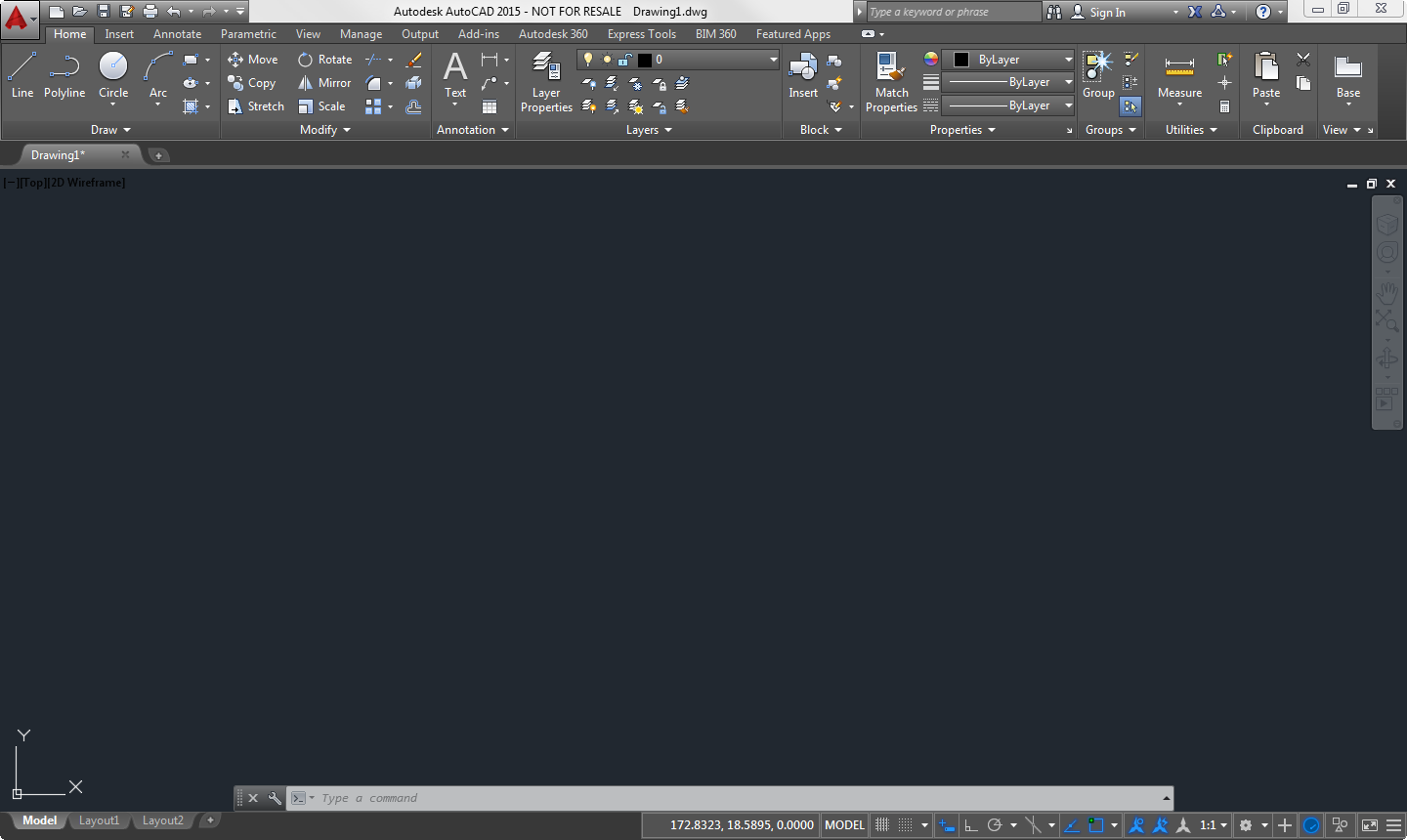Activate the Move command
The image size is (1407, 840).
point(253,59)
